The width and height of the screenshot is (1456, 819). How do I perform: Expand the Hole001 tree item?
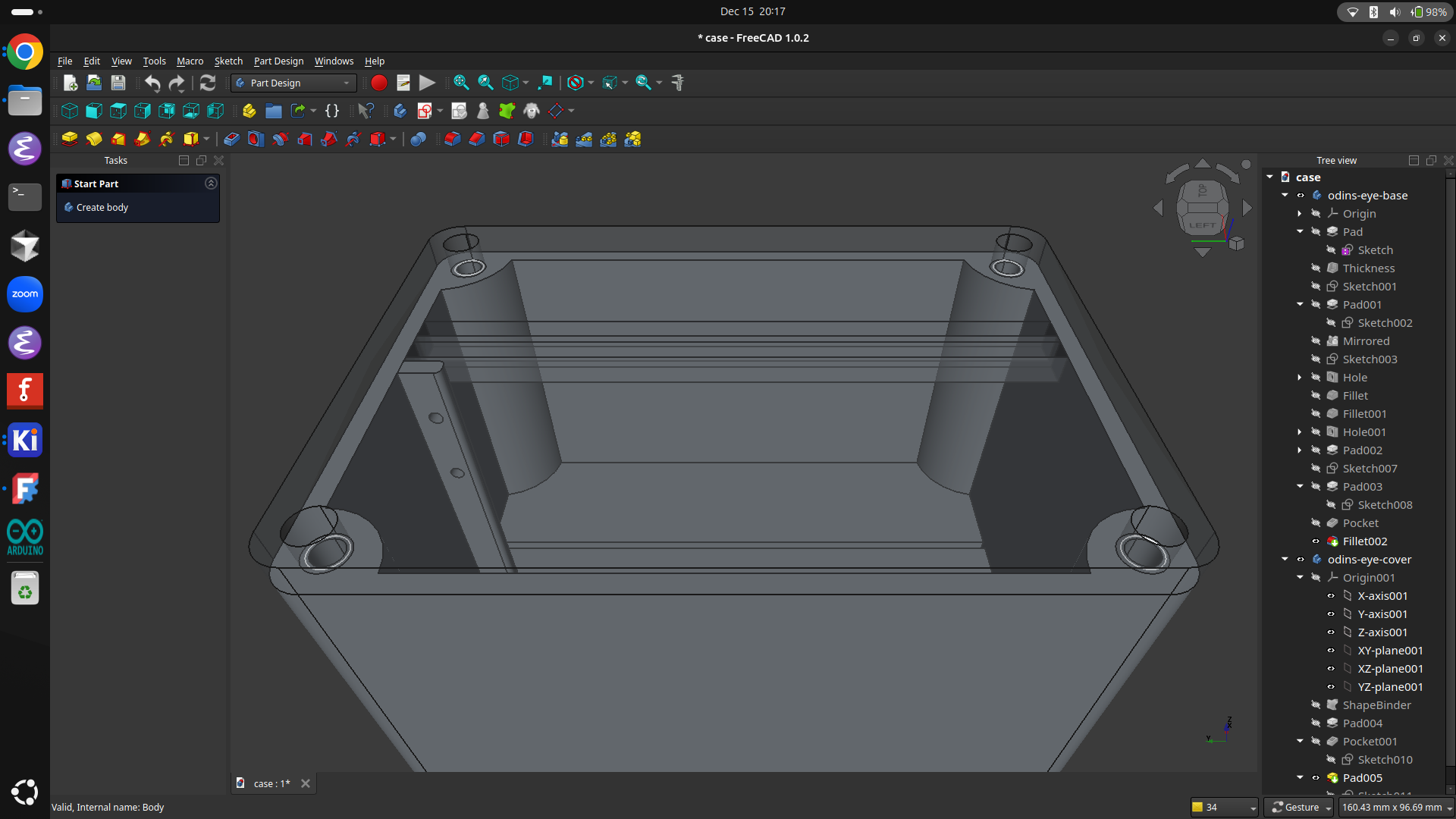tap(1300, 432)
